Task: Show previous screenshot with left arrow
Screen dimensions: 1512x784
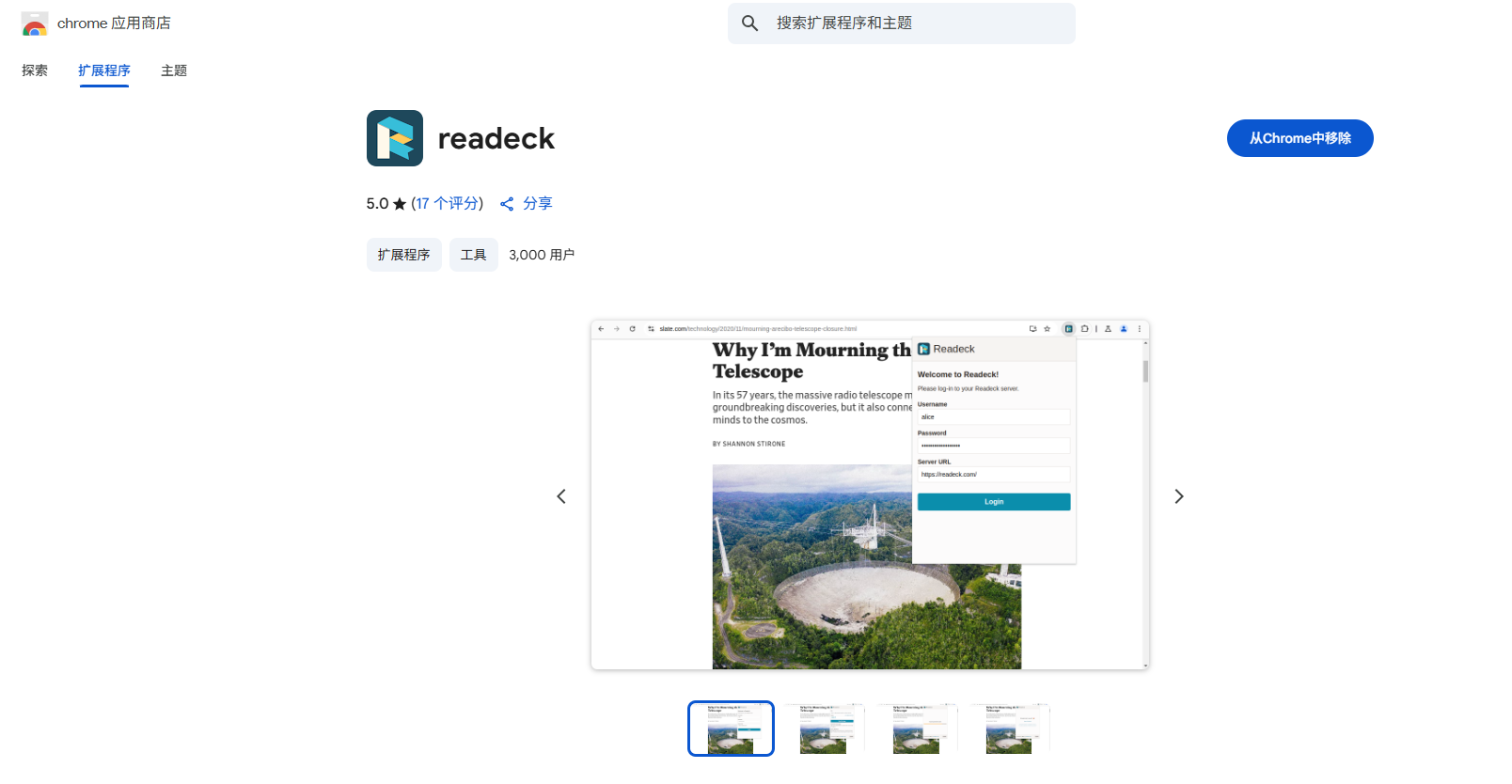Action: [561, 496]
